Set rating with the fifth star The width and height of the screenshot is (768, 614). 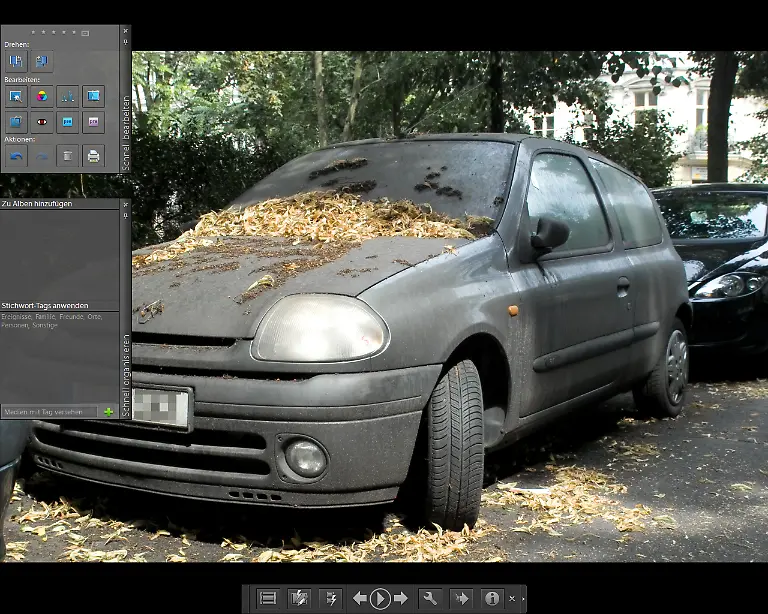click(75, 32)
